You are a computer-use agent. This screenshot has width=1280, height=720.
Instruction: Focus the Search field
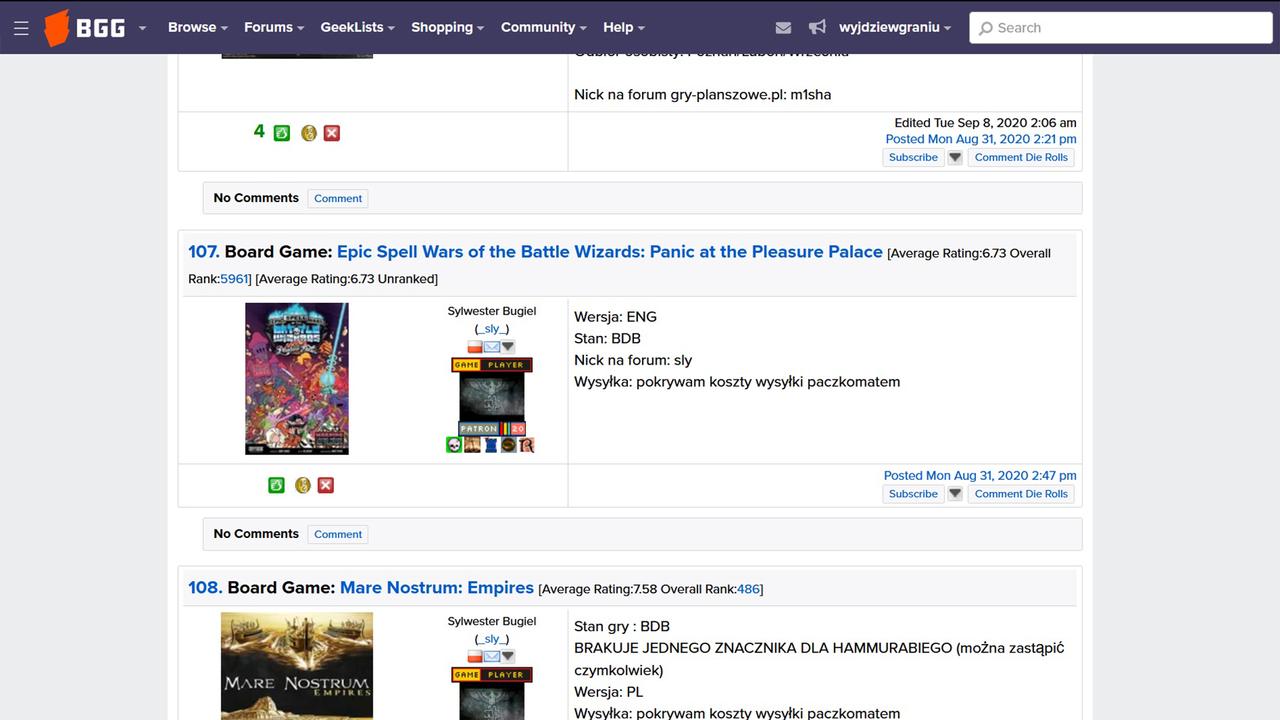(1120, 28)
